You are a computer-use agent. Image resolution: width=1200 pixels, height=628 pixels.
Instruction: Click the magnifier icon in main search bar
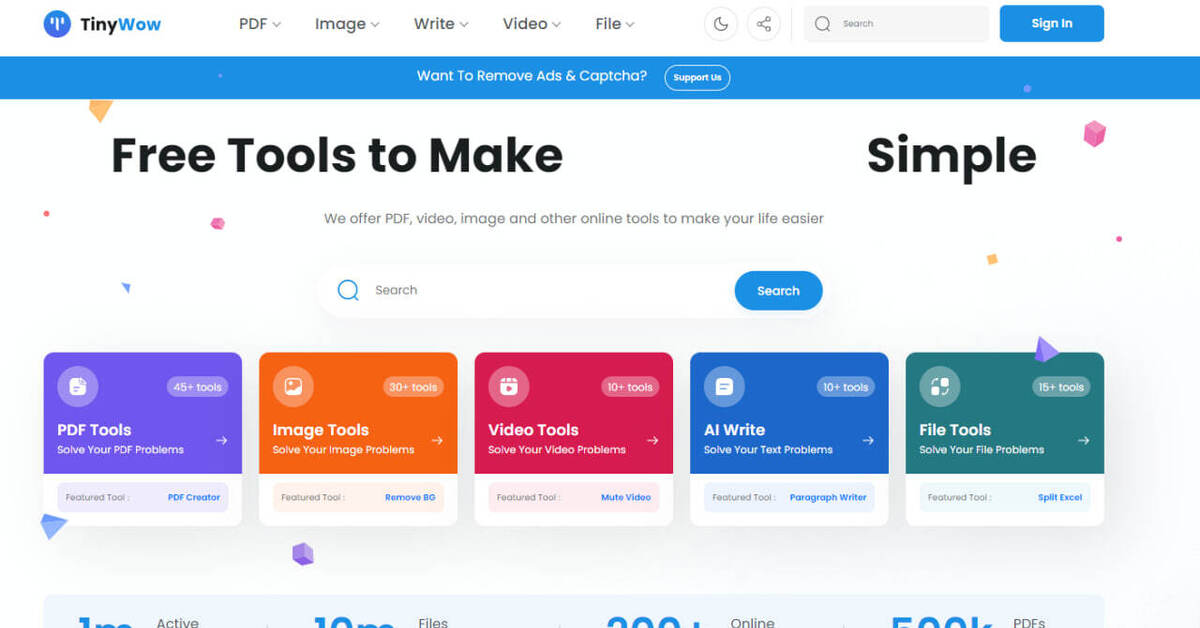[348, 290]
